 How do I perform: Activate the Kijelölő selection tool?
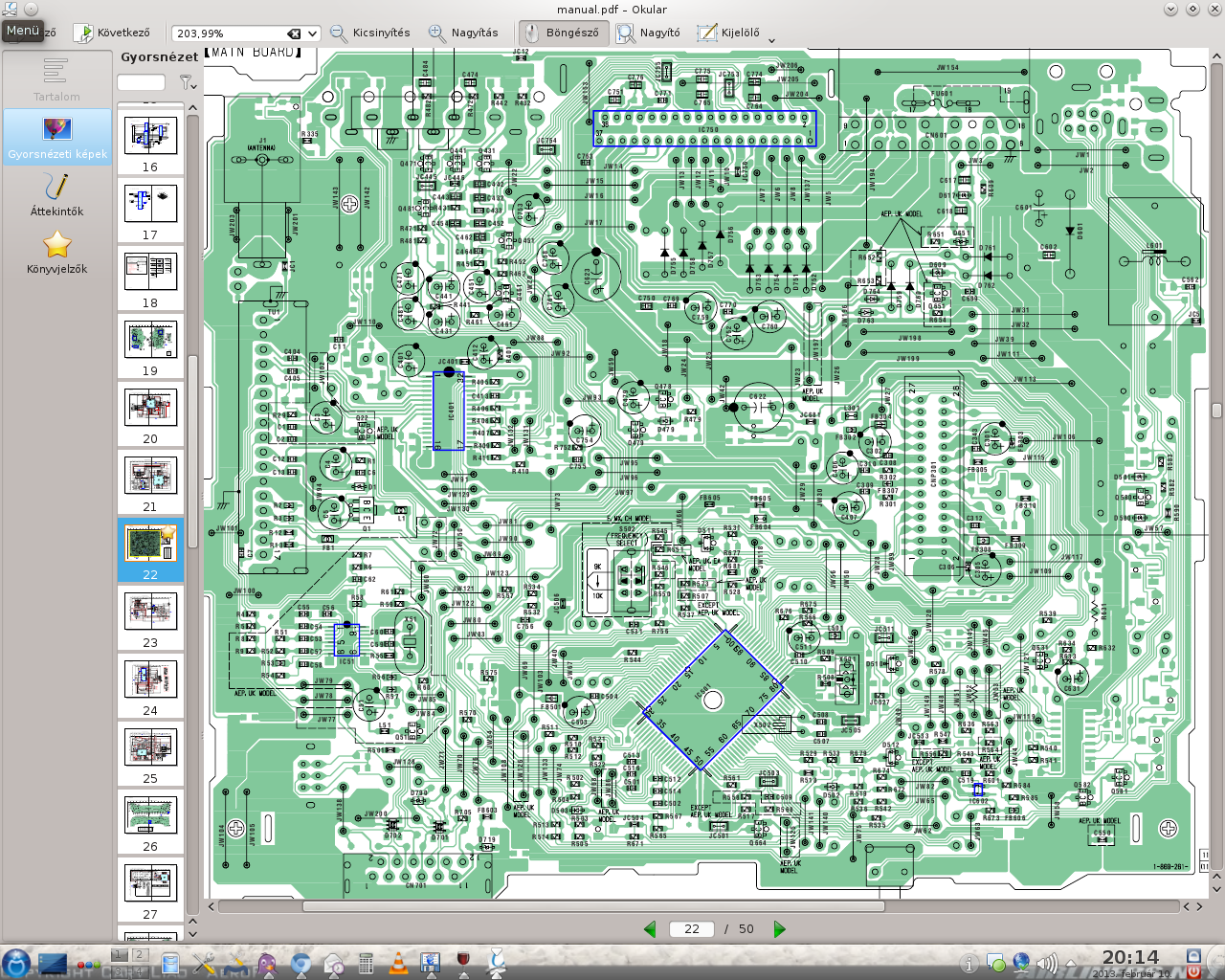click(729, 33)
